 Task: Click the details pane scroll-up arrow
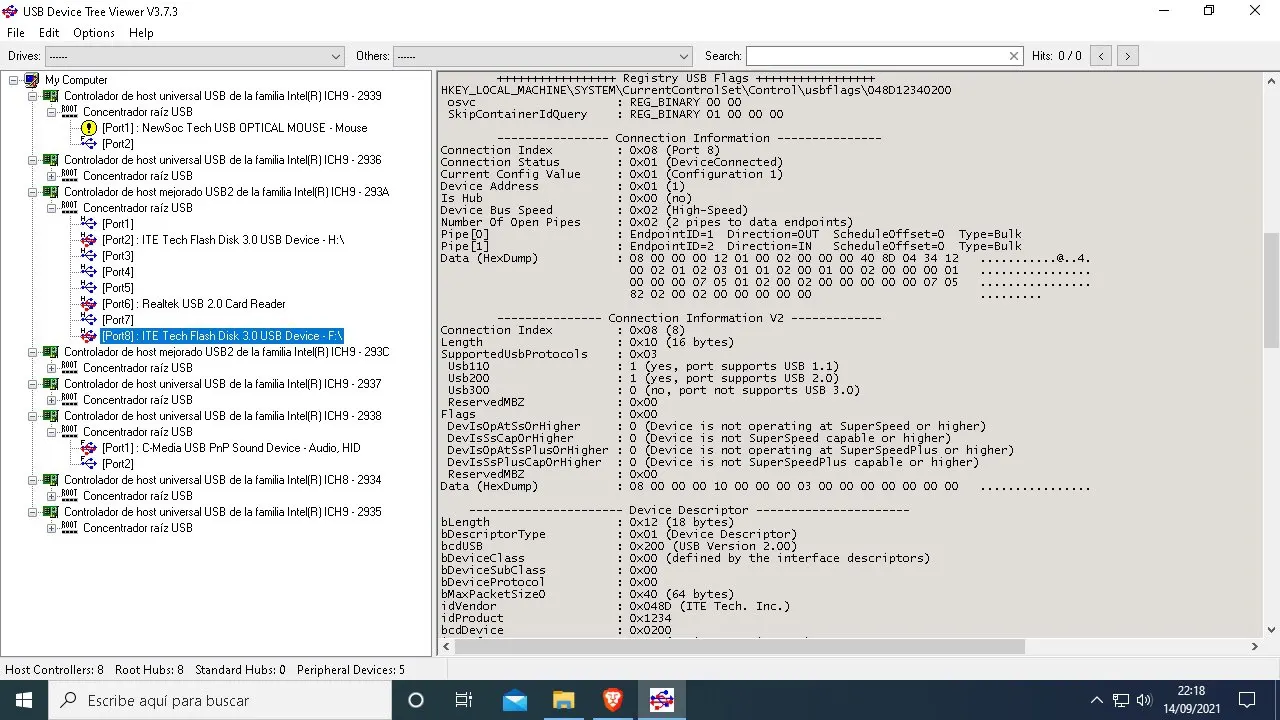[1272, 80]
